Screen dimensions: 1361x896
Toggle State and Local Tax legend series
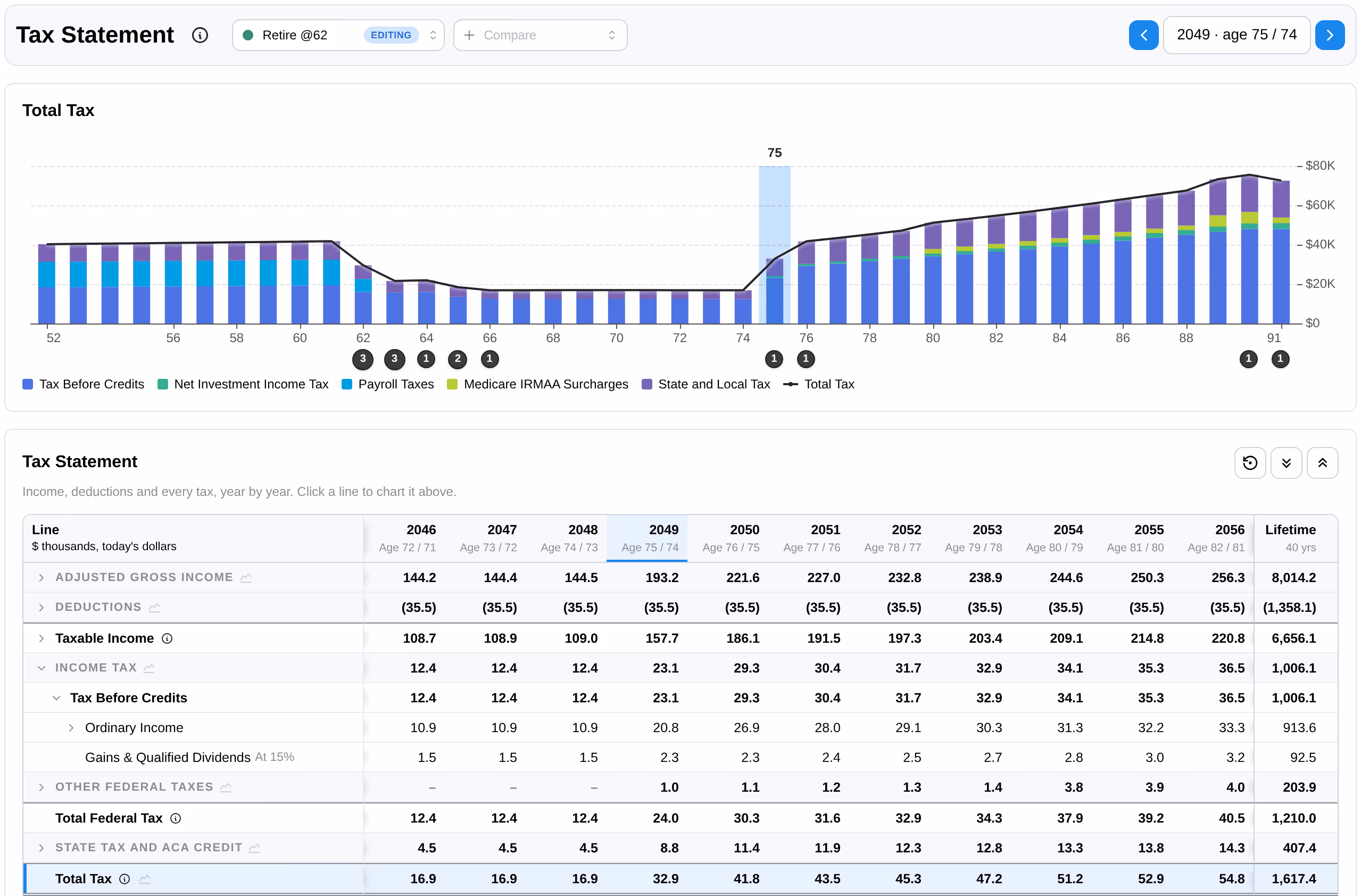[x=706, y=384]
